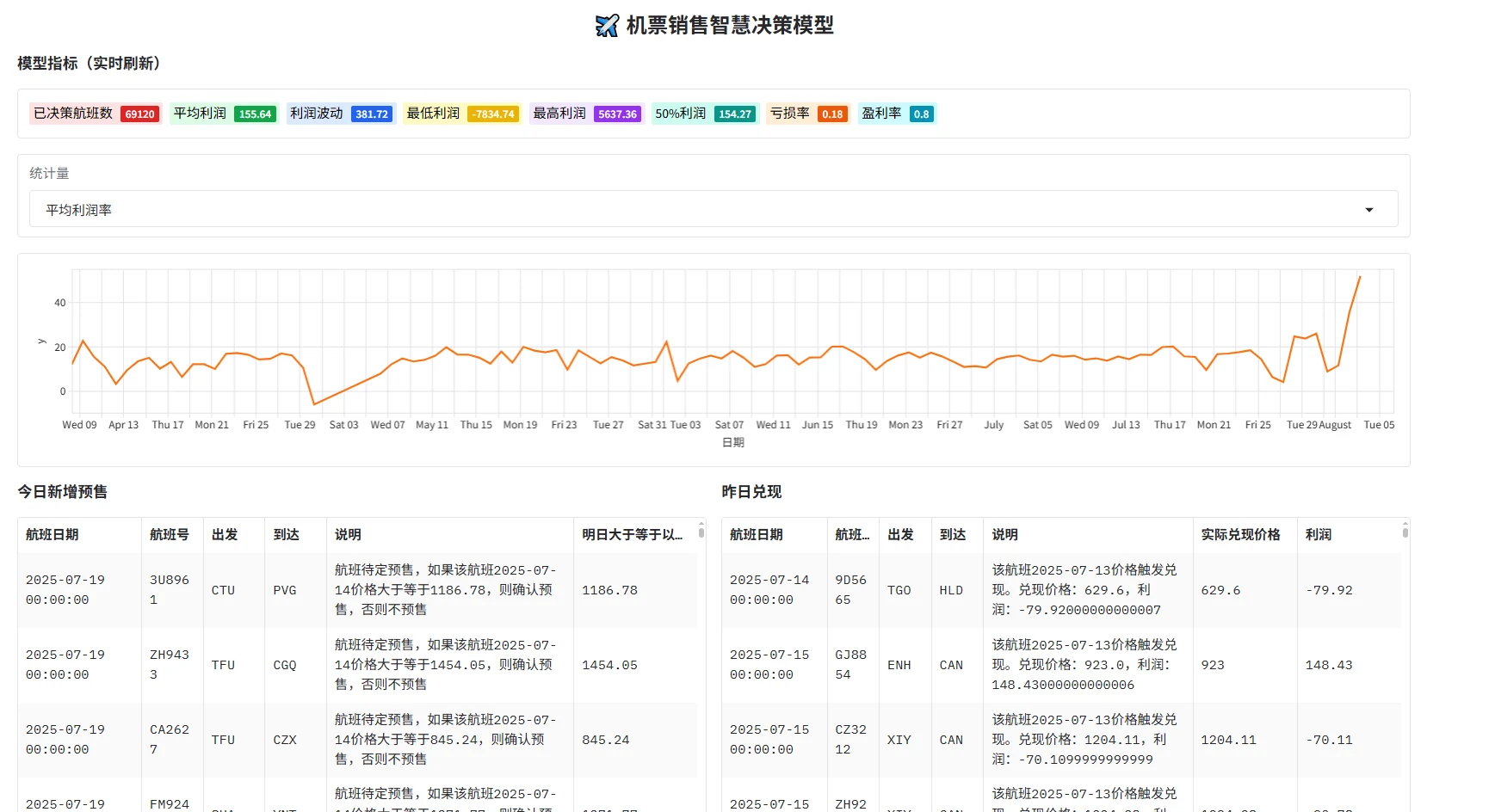Sort by 利润 column header
Image resolution: width=1495 pixels, height=812 pixels.
coord(1349,534)
